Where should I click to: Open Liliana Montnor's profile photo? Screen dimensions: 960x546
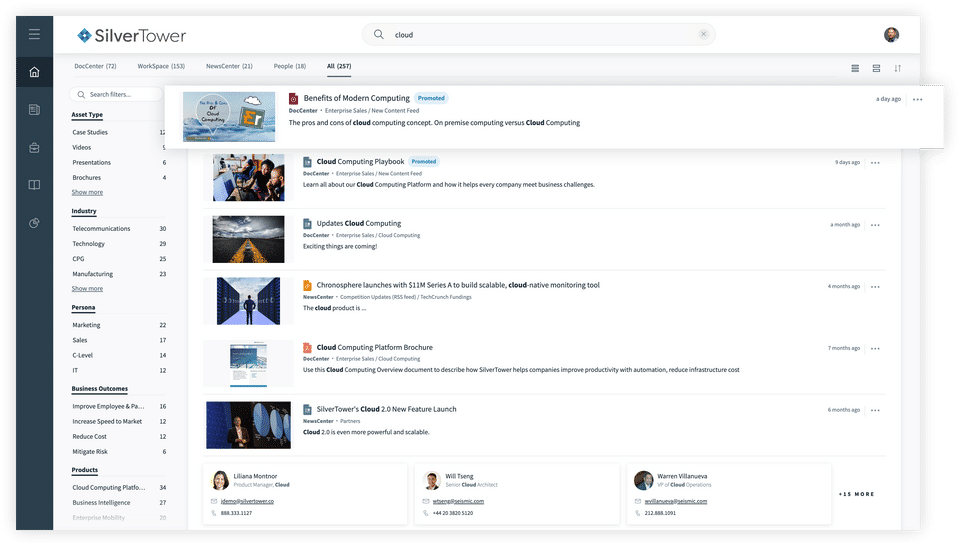[x=220, y=481]
